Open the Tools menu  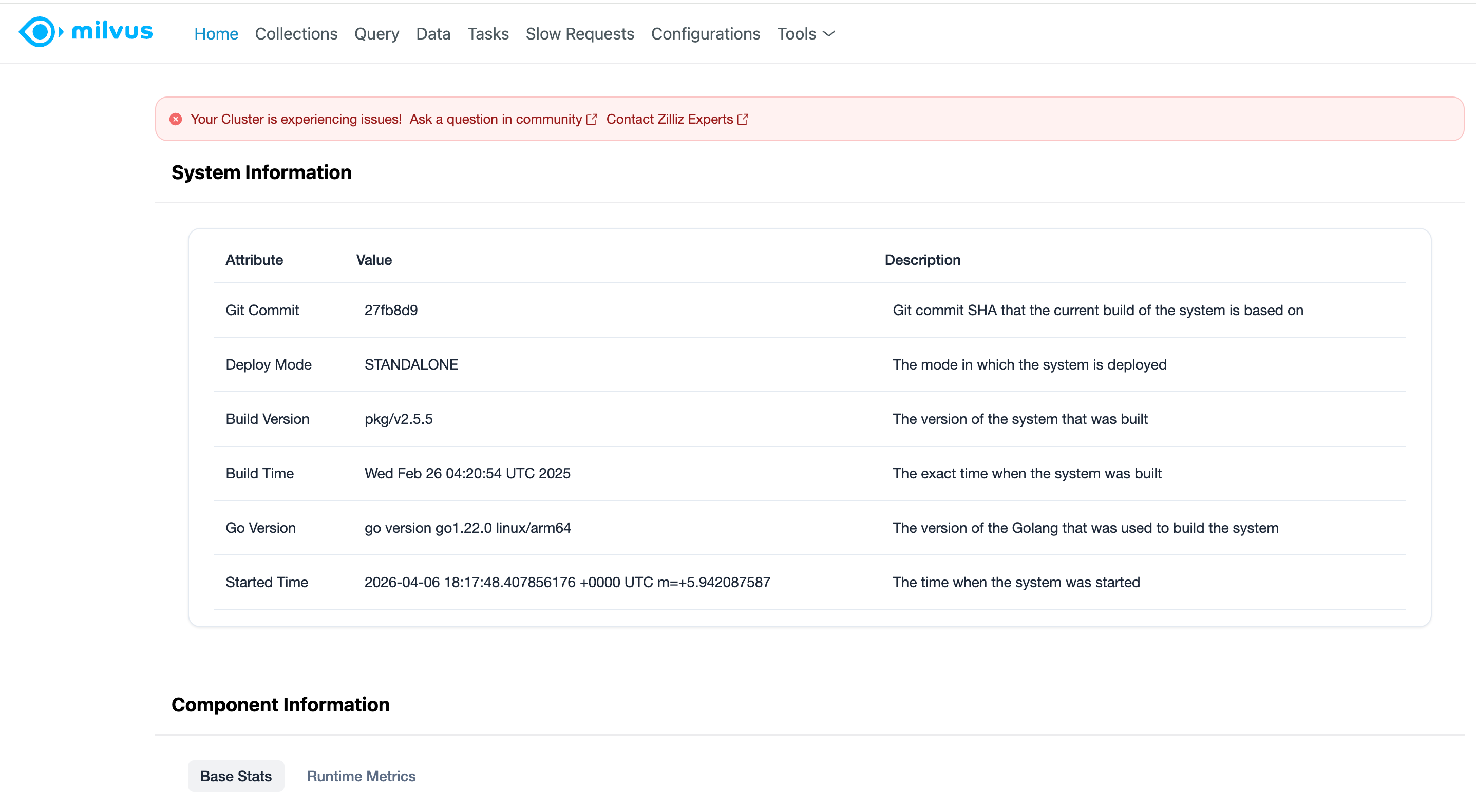point(797,34)
